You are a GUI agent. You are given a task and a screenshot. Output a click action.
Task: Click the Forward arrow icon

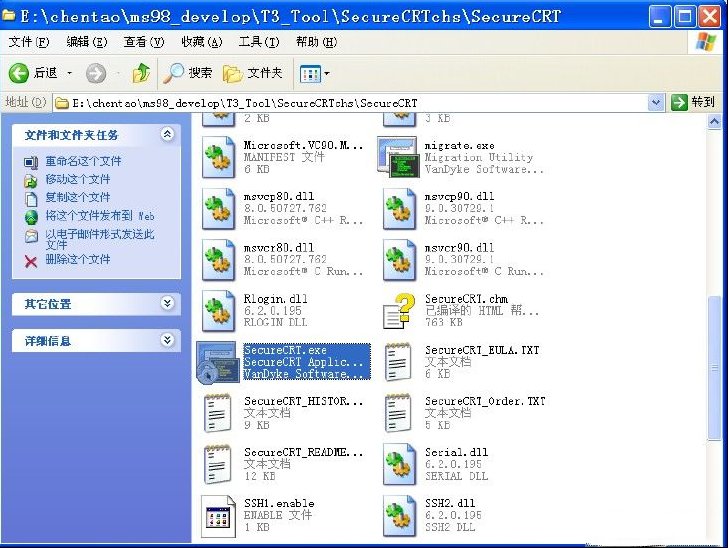pyautogui.click(x=96, y=73)
